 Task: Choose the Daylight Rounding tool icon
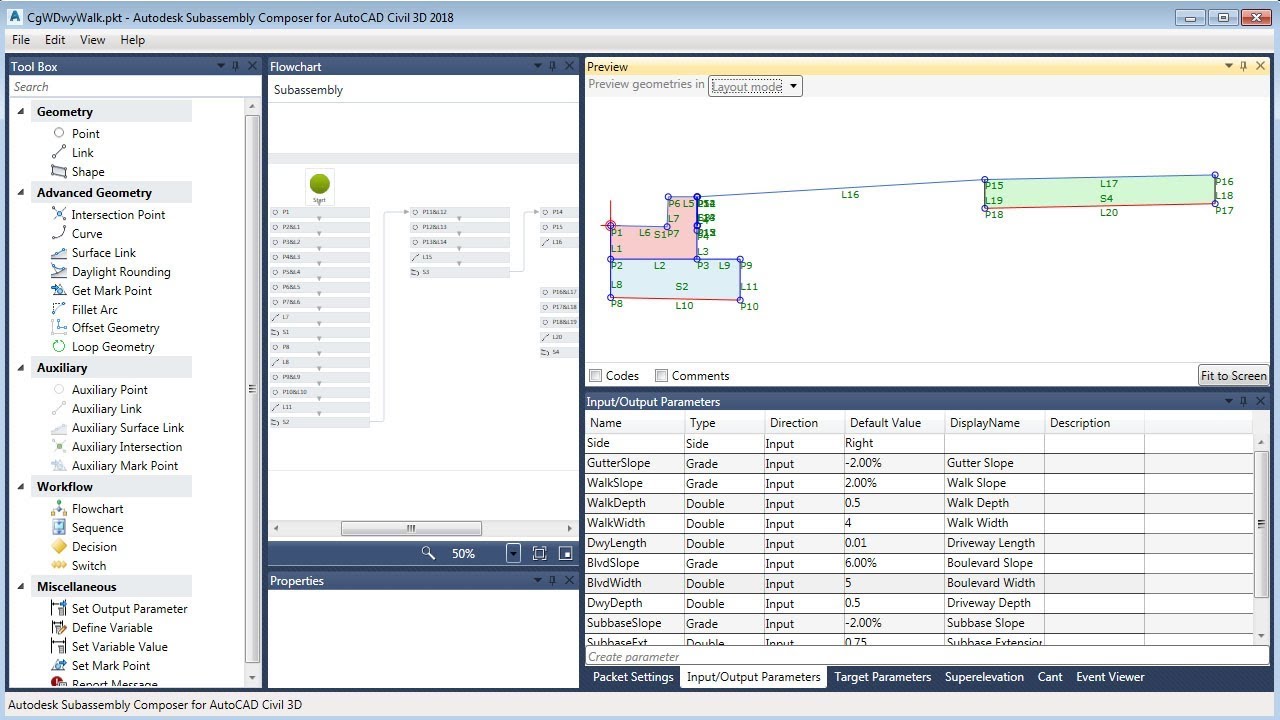[x=59, y=271]
